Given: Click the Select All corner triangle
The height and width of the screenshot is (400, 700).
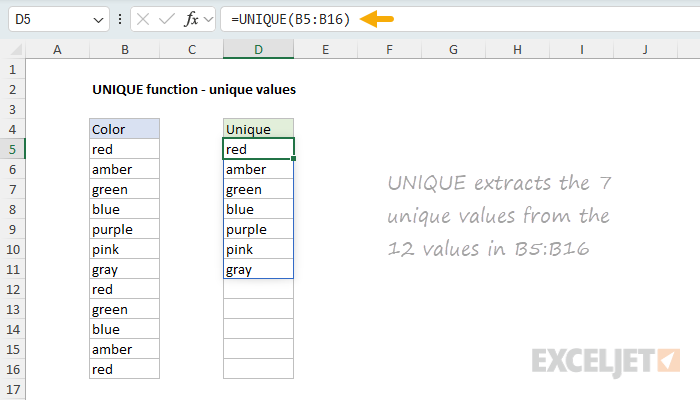Looking at the screenshot, I should click(16, 50).
